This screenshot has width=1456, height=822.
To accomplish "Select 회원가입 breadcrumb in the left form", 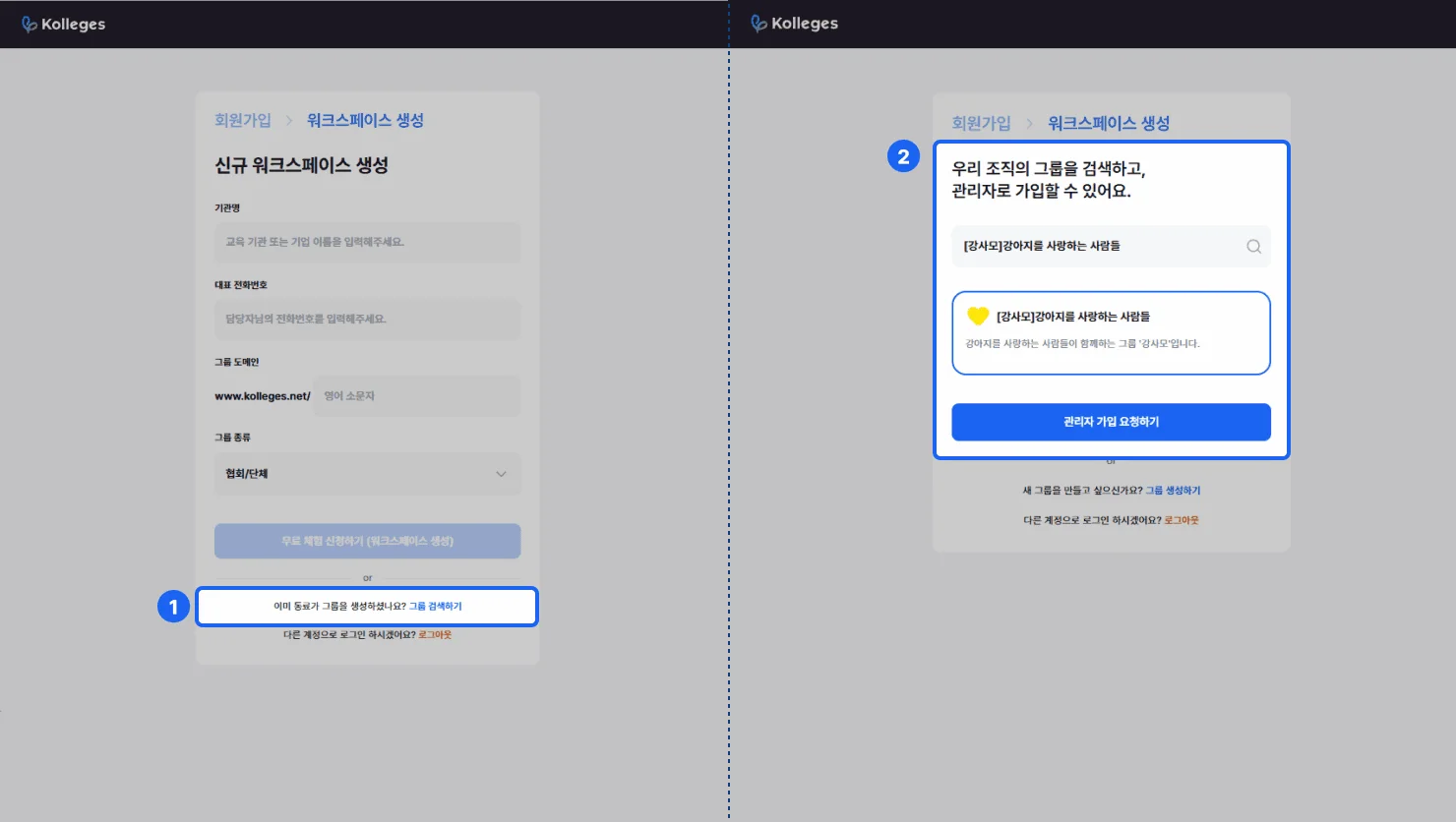I will point(242,120).
